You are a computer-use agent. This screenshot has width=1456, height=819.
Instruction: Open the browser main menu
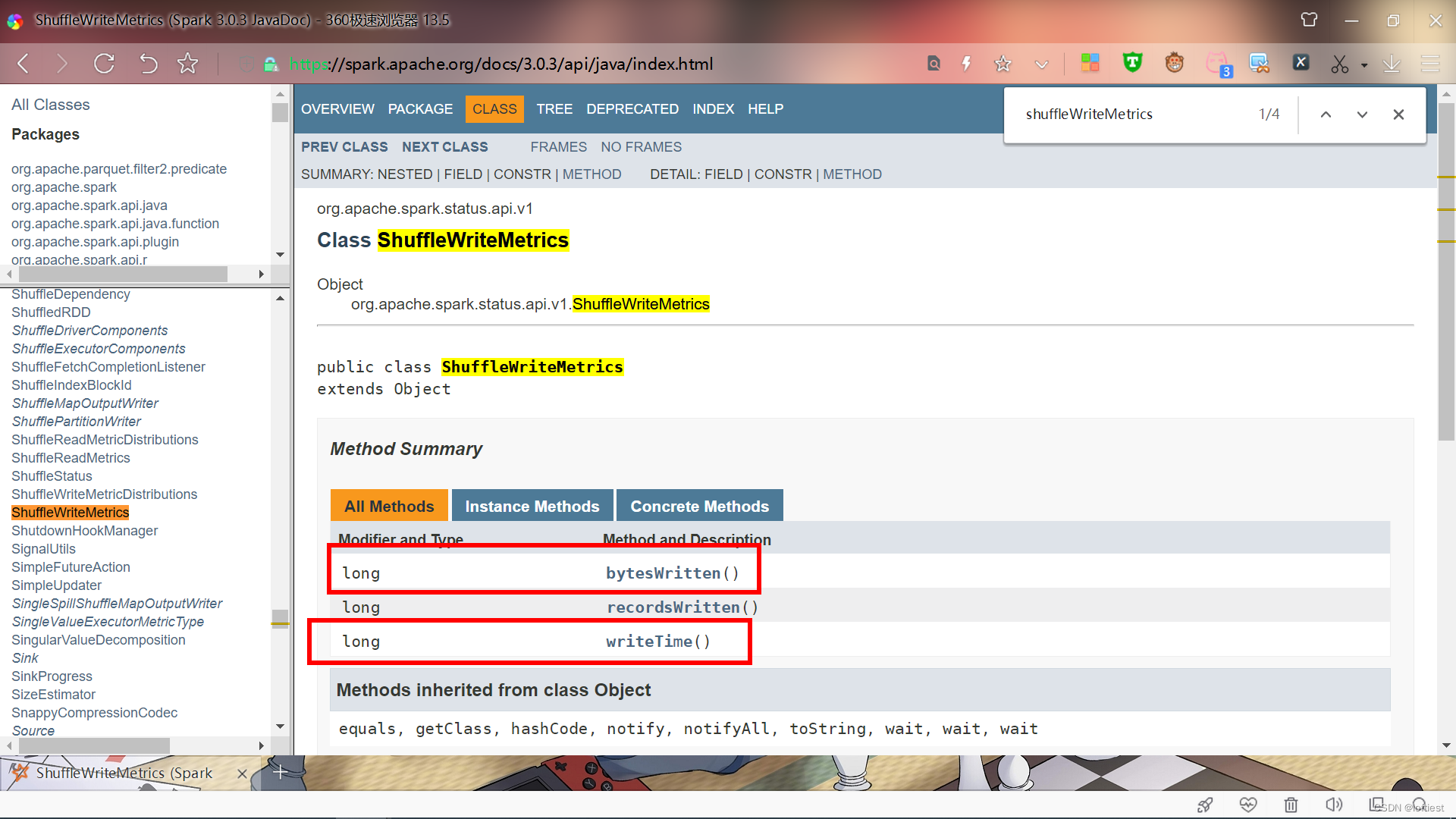click(1430, 64)
